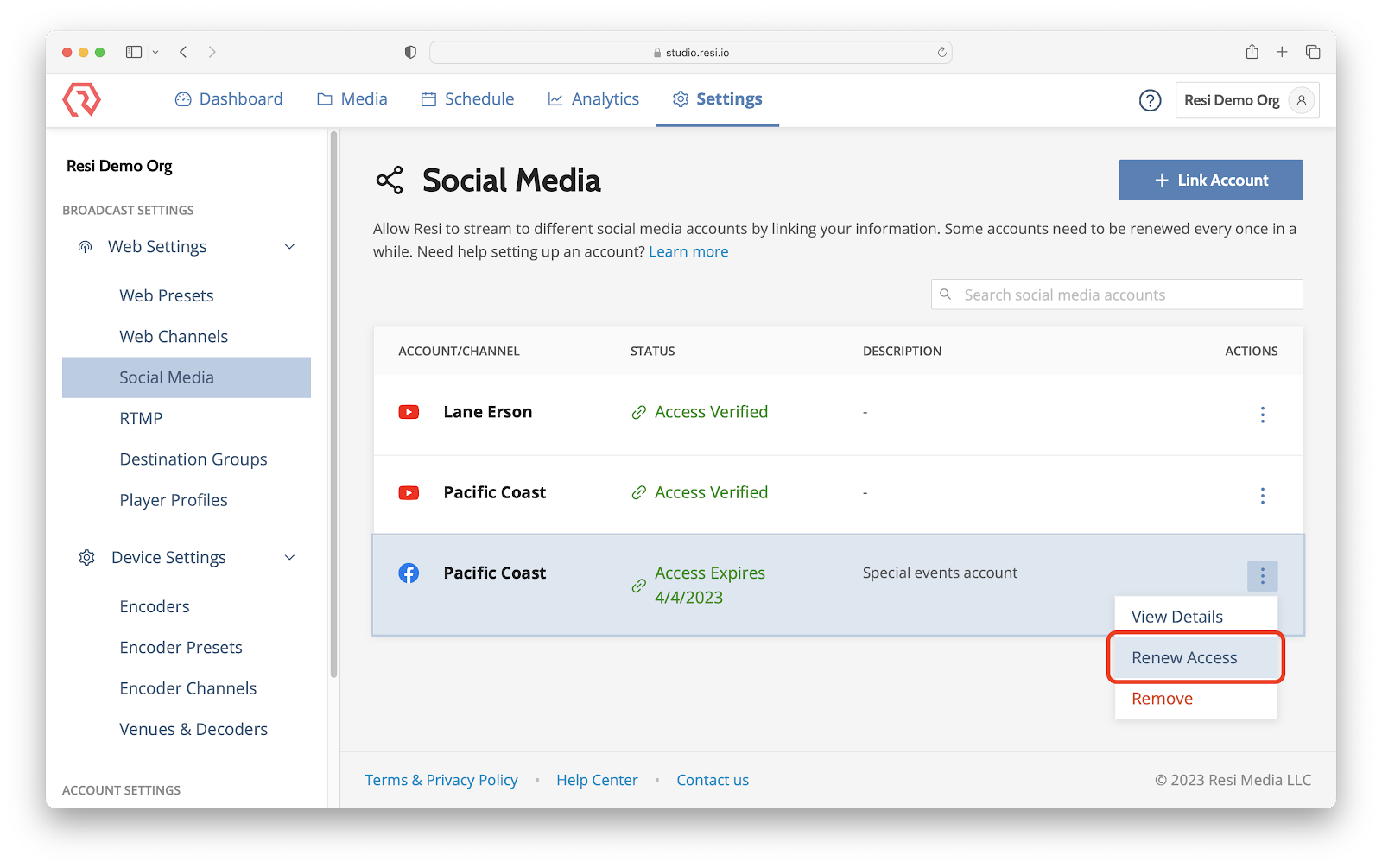
Task: Open the Safari sidebar dropdown chevron
Action: point(155,52)
